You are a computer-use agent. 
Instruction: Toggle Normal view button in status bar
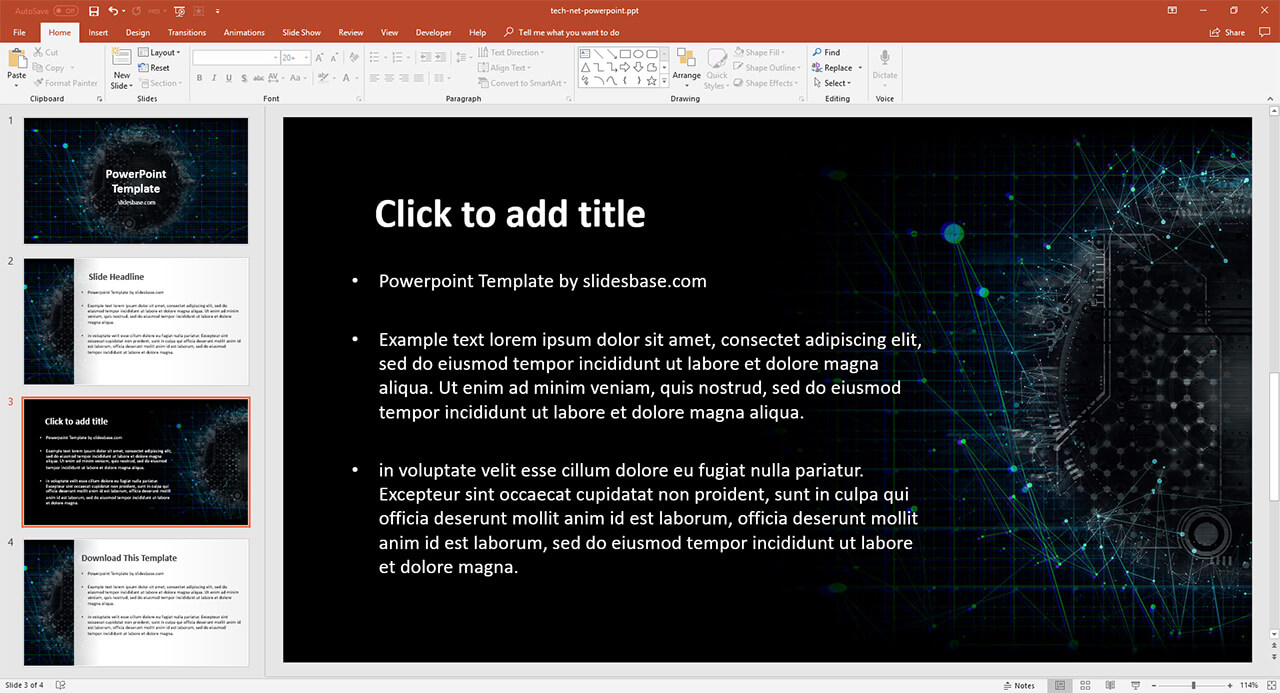coord(1060,685)
